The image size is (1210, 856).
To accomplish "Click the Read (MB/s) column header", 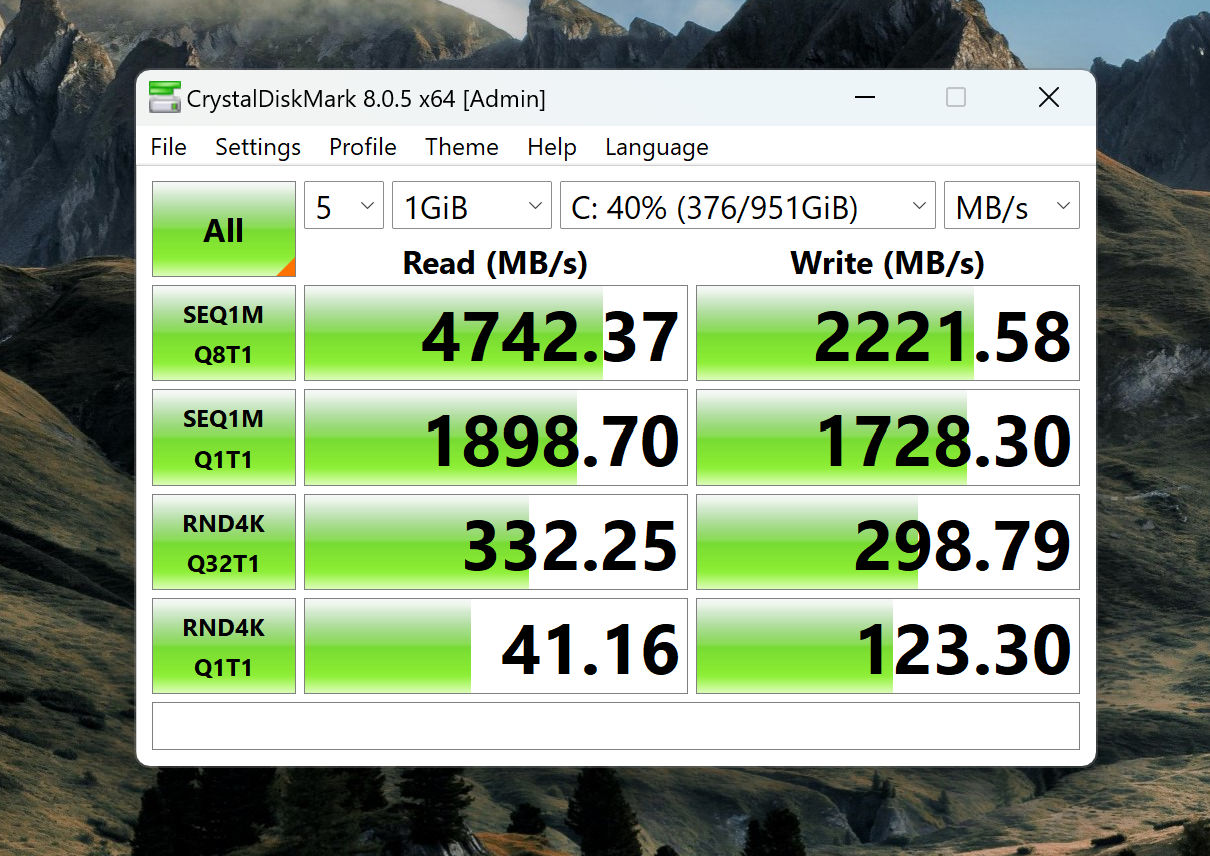I will coord(495,263).
